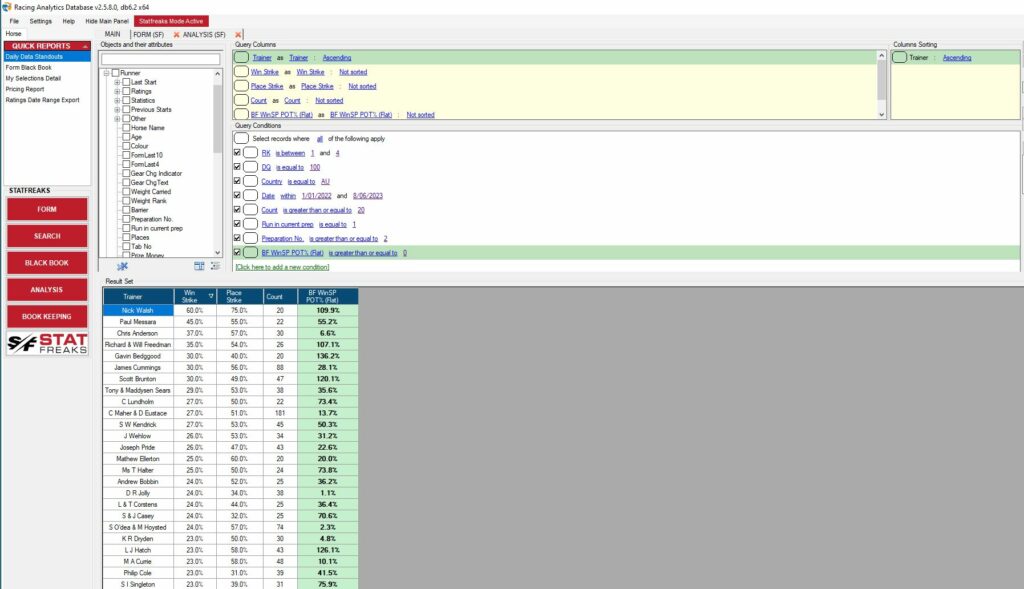
Task: Open the BLACK BOOK button
Action: 47,263
